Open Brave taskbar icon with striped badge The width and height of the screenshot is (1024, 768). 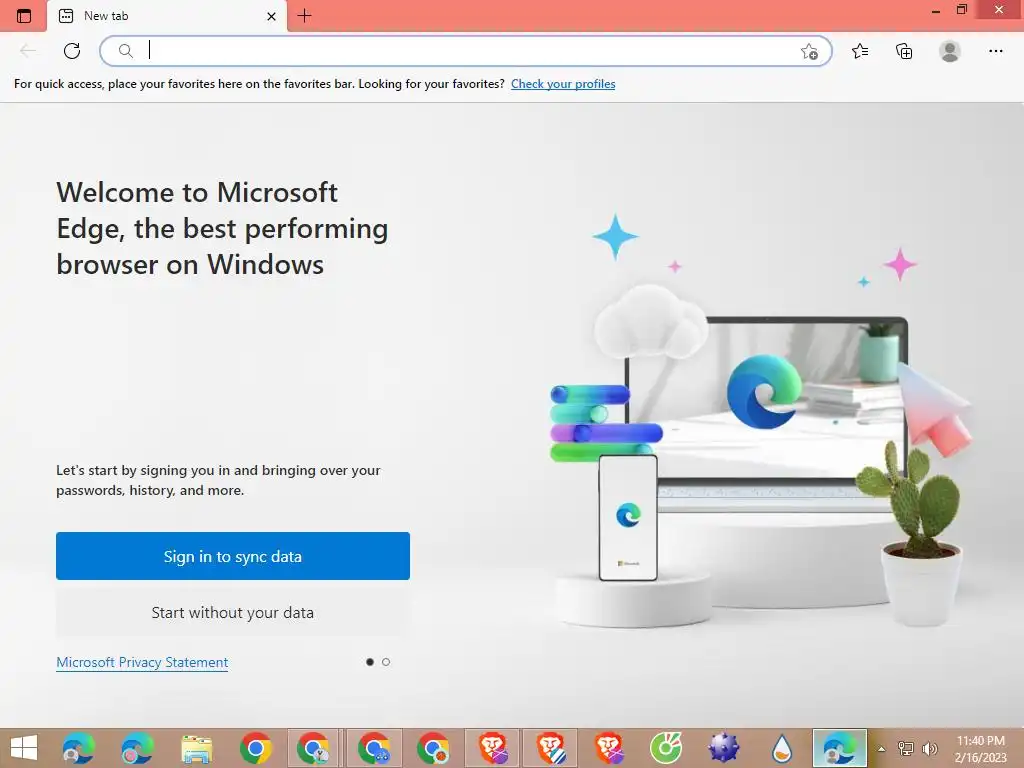tap(551, 748)
